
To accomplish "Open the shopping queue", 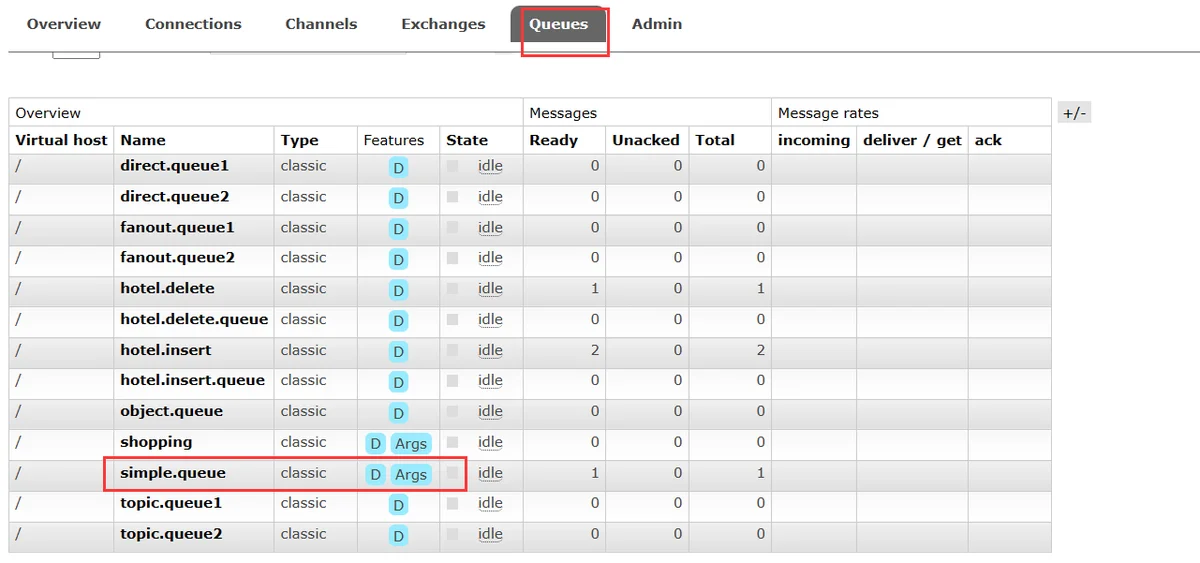I will pos(156,442).
